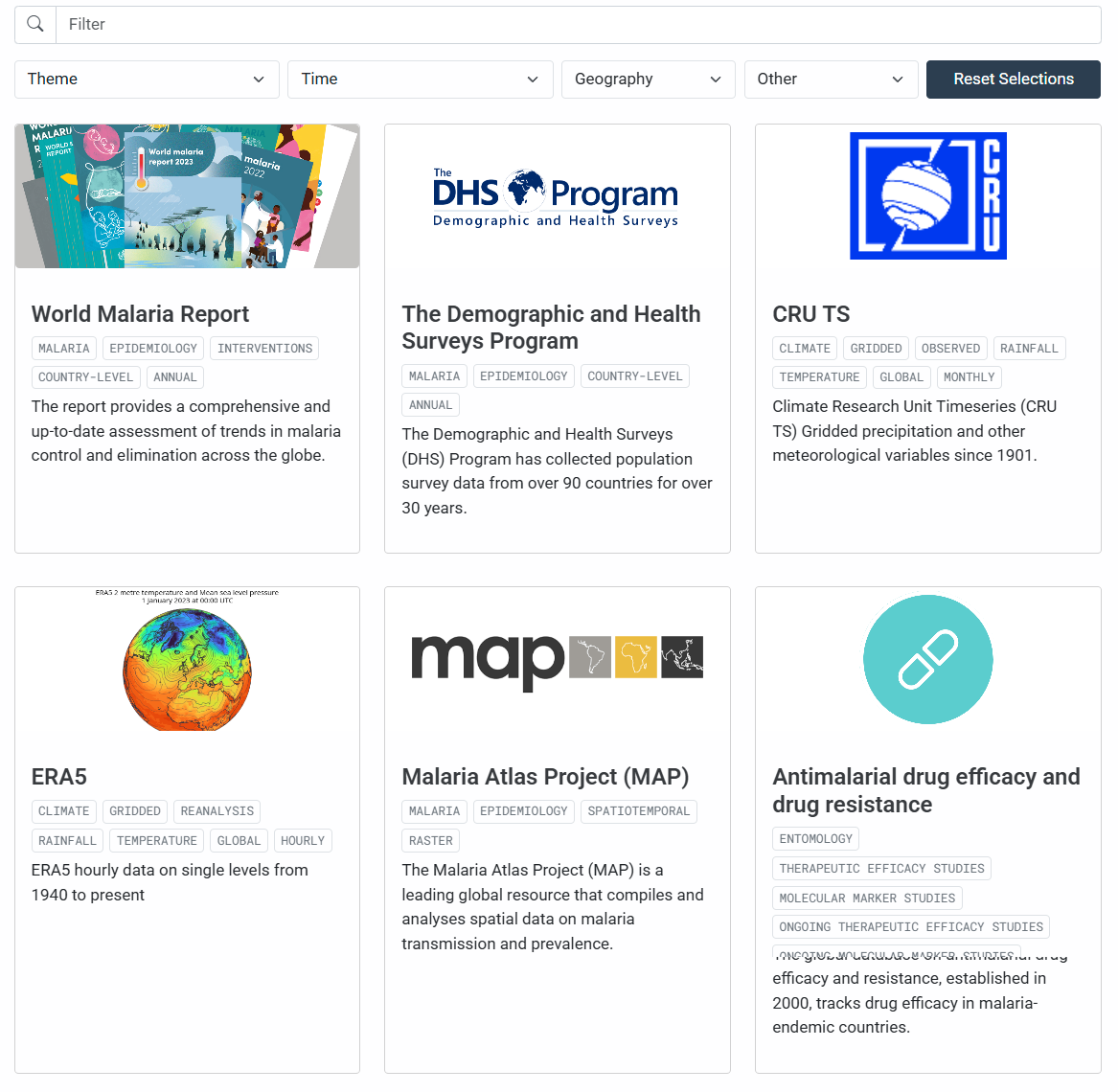Click the INTERVENTIONS tag
Screen dimensions: 1118x1092
point(264,349)
